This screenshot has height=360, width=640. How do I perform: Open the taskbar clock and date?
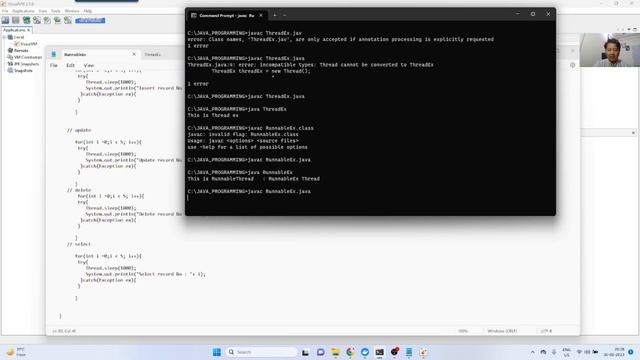[614, 352]
